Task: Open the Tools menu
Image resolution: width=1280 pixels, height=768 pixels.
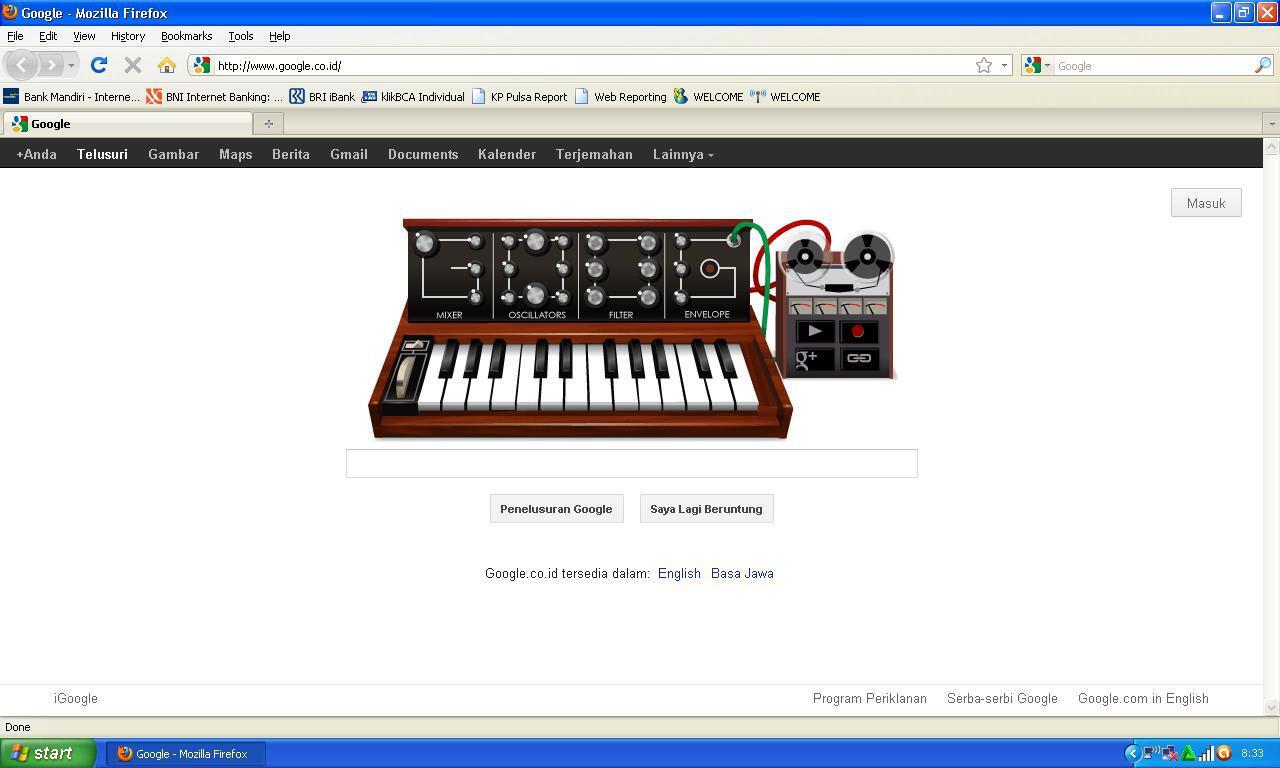Action: [x=241, y=36]
